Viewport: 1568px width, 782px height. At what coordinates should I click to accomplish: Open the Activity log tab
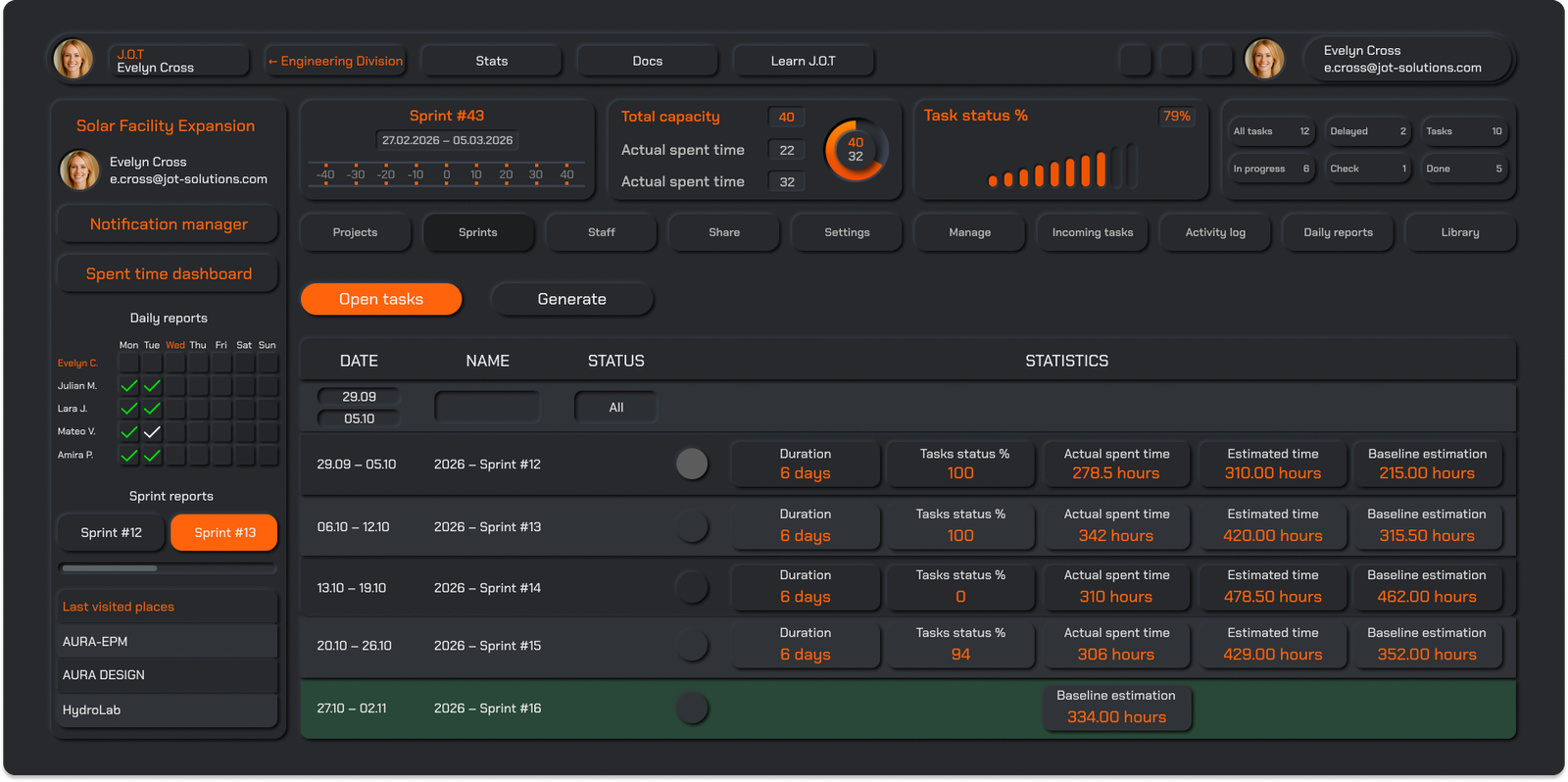click(1215, 232)
